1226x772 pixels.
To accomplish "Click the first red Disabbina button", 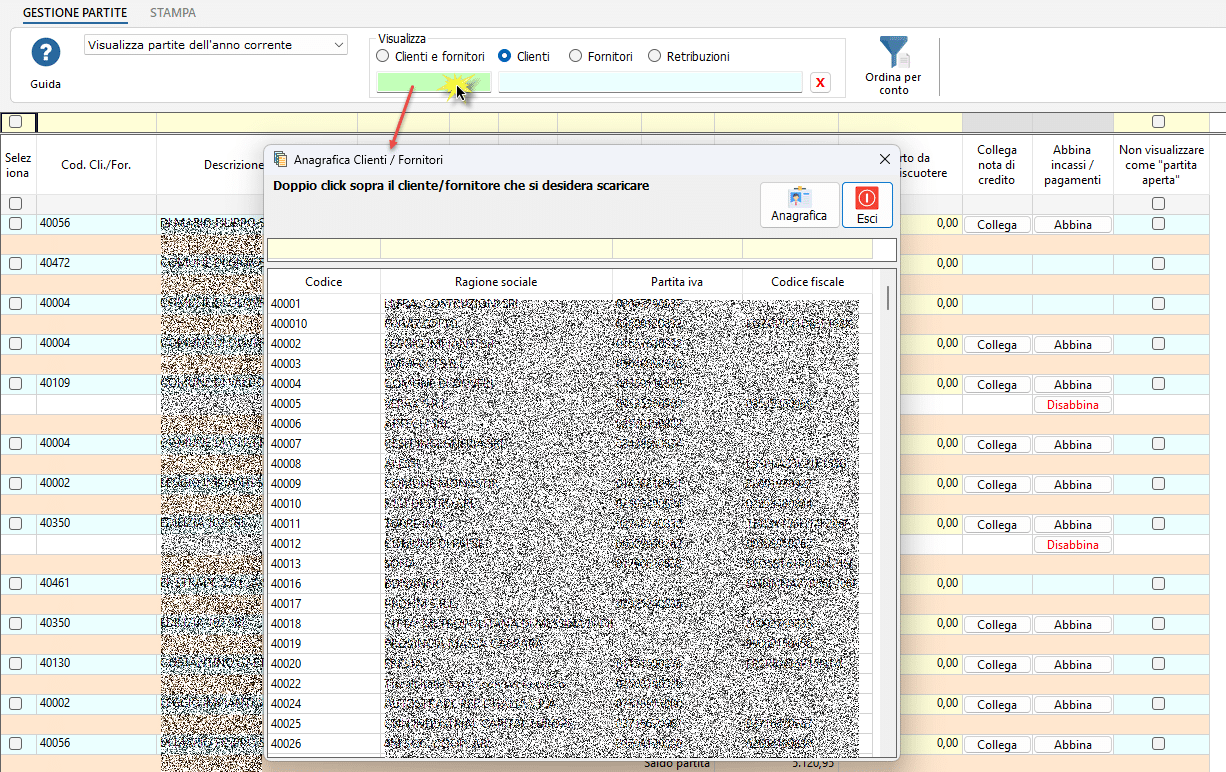I will click(x=1072, y=405).
